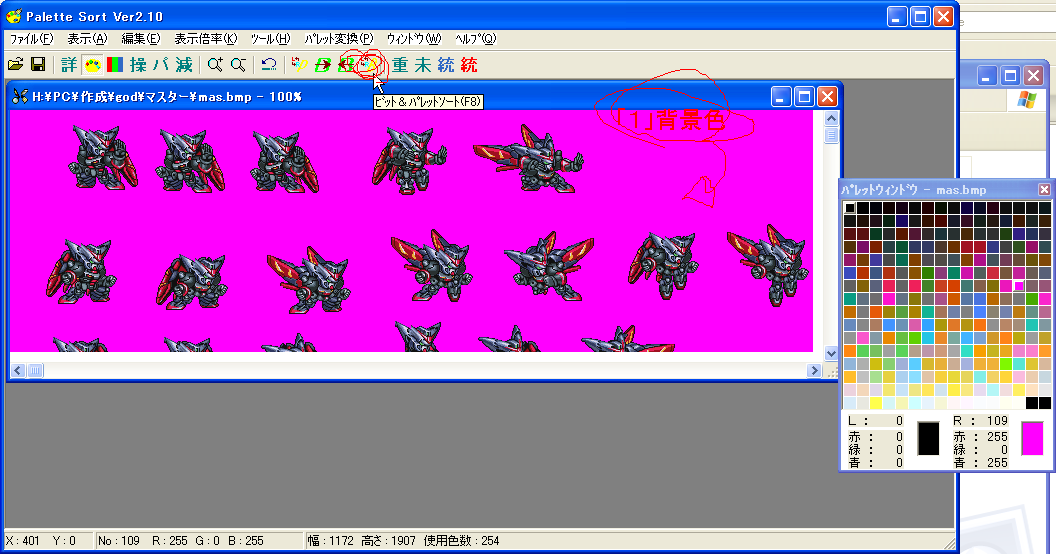Click the zoom out magnifier icon
The height and width of the screenshot is (554, 1056).
click(x=238, y=65)
